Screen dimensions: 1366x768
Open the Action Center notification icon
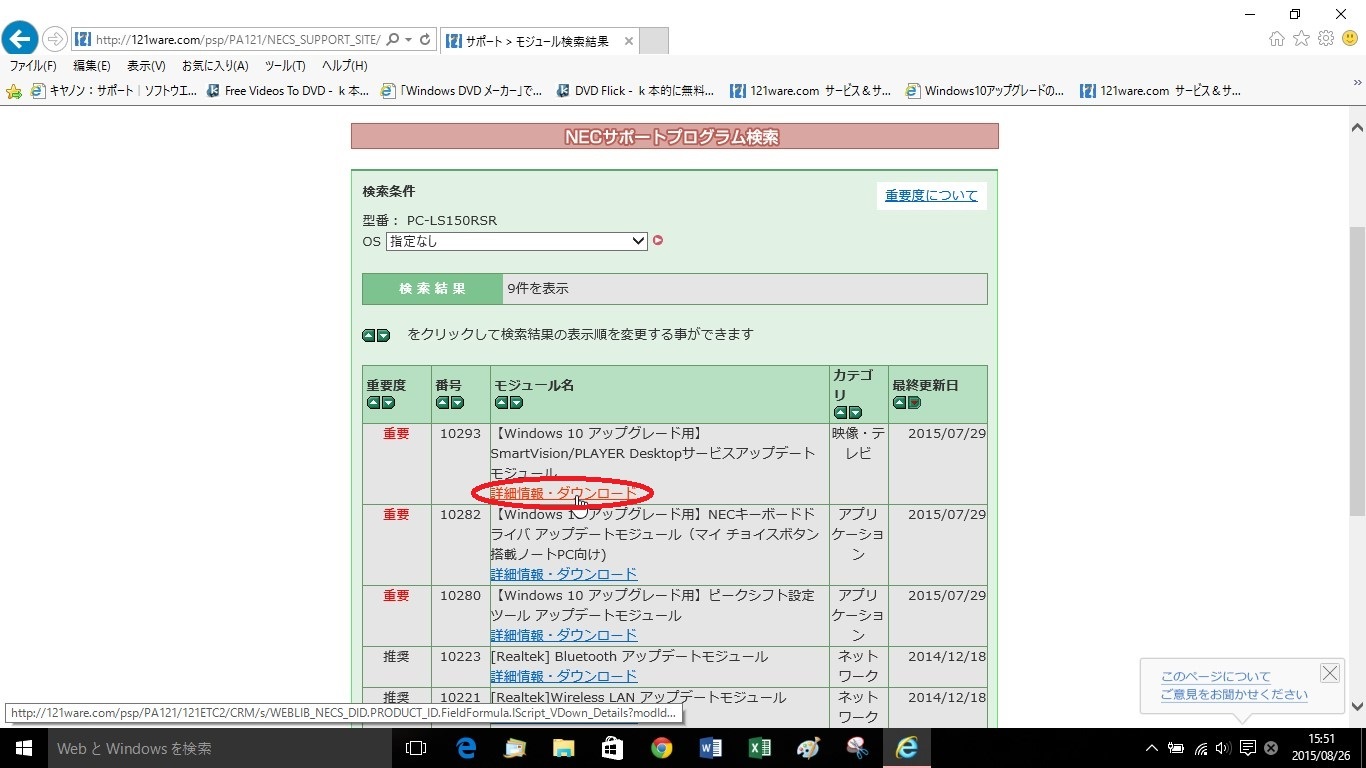[x=1247, y=748]
